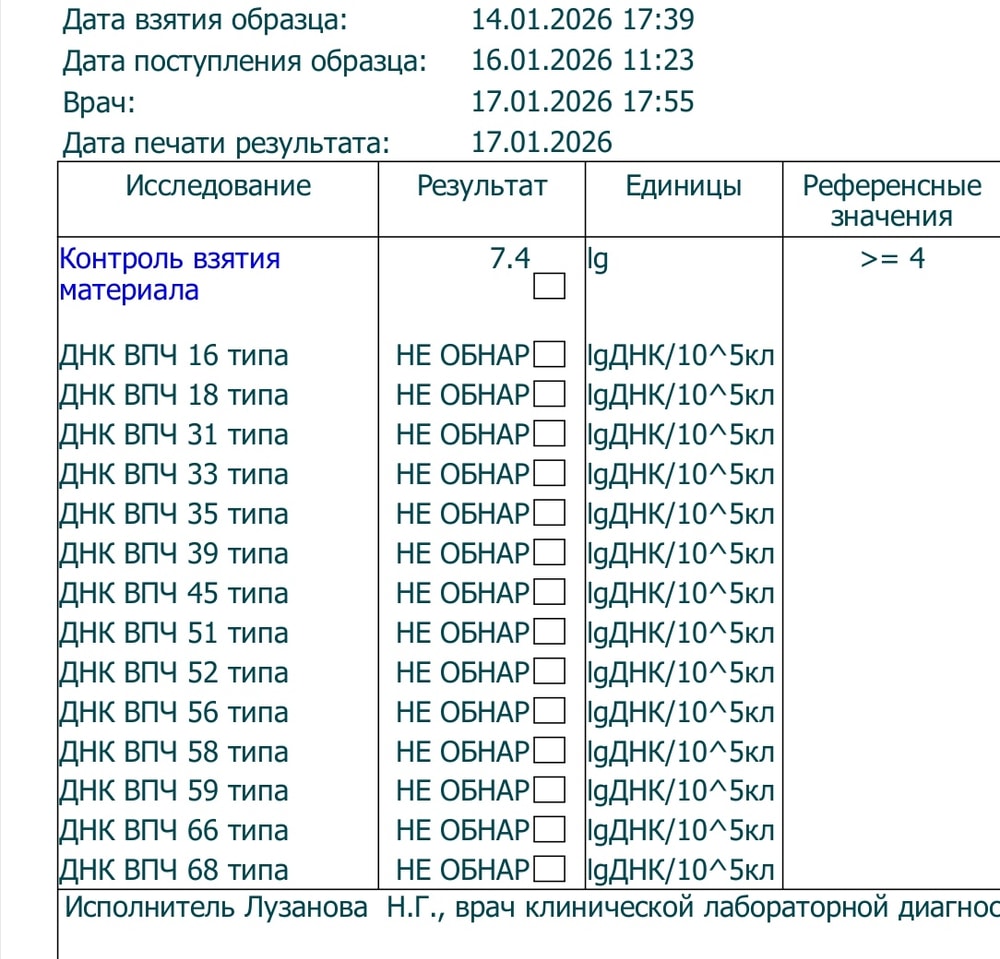Image resolution: width=1000 pixels, height=959 pixels.
Task: Click the Единицы column header
Action: point(683,186)
